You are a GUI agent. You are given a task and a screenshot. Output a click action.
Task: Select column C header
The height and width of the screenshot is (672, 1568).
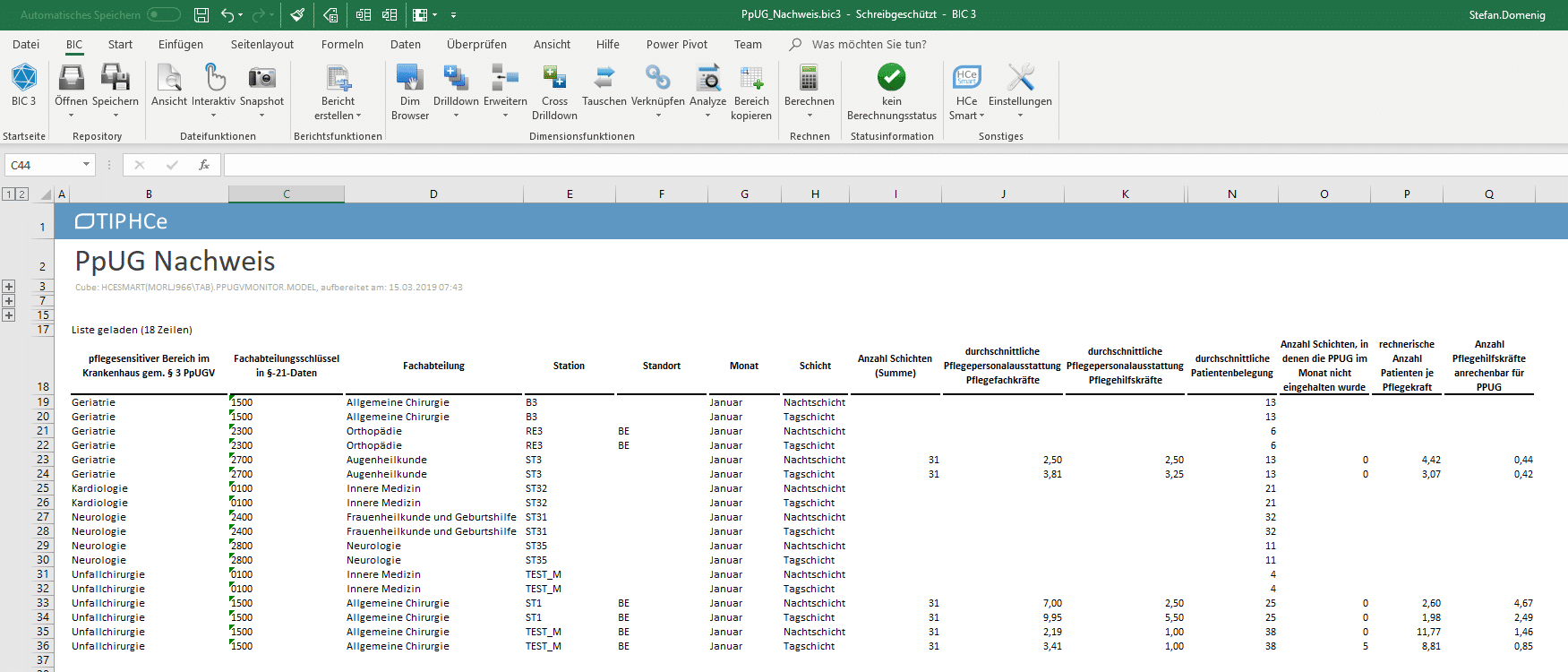[287, 194]
